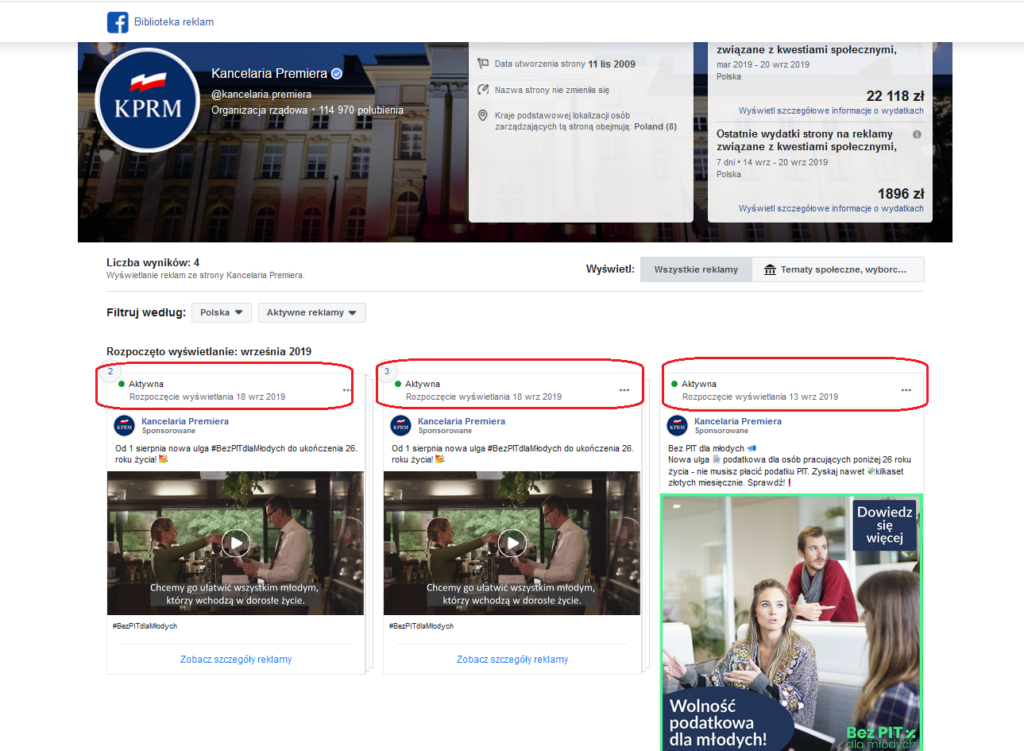Click the info icon beside 'Ostatnie wydatki strony'
The image size is (1024, 751).
pos(917,135)
